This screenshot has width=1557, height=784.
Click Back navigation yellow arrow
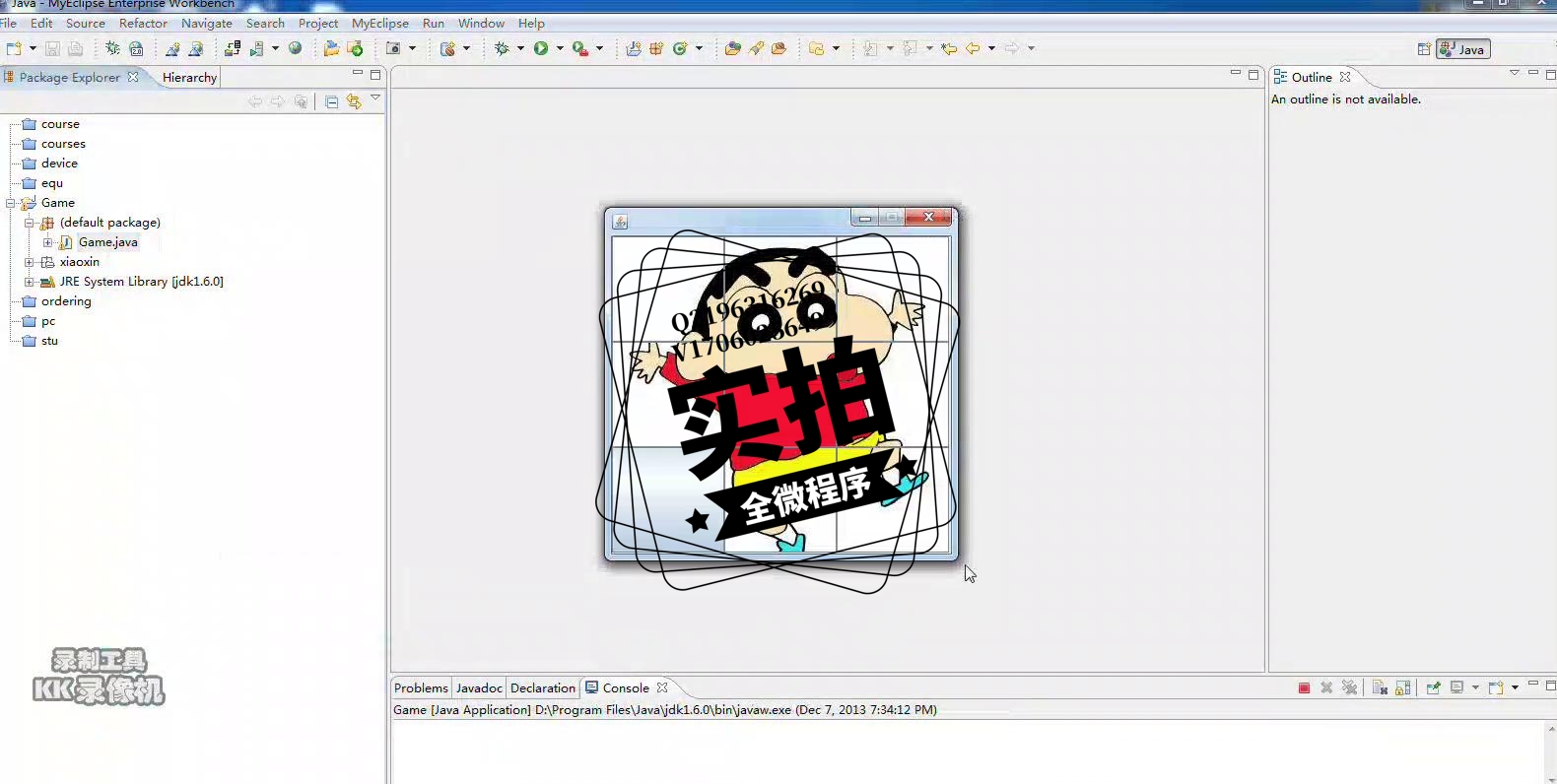(973, 48)
